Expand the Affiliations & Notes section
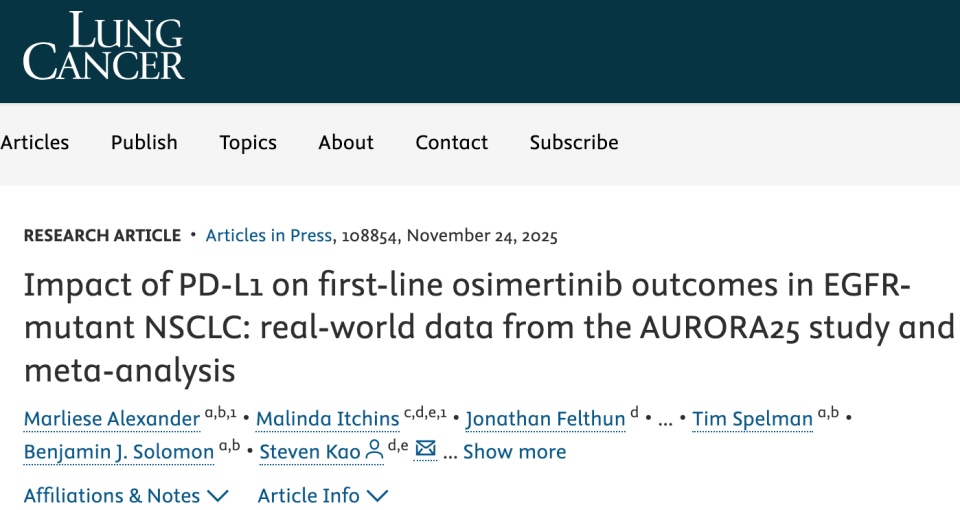This screenshot has width=960, height=510. coord(126,495)
